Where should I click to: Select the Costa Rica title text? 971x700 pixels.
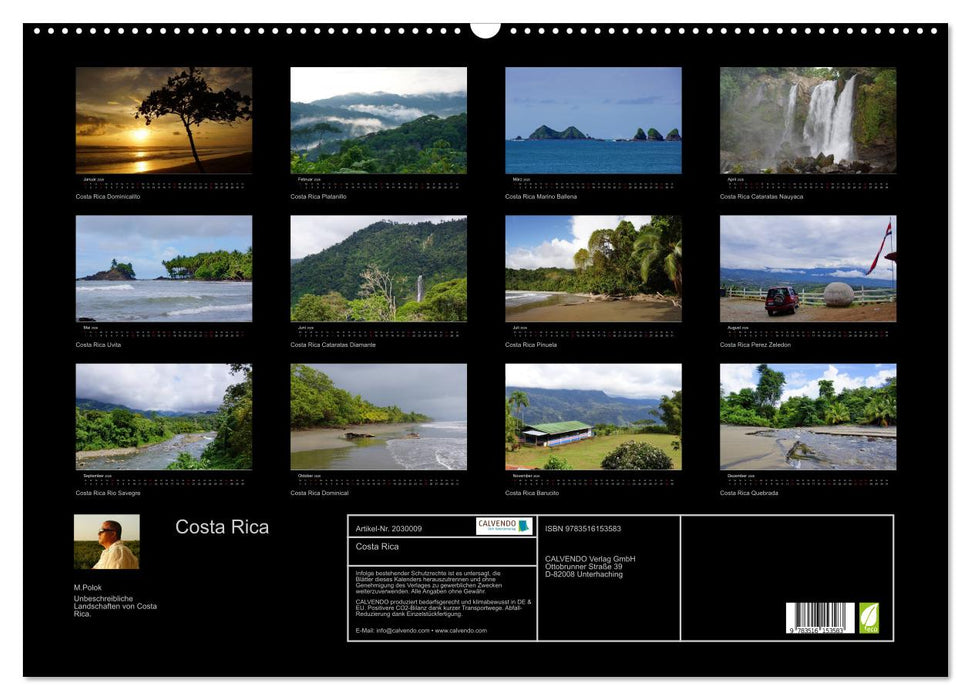tap(221, 527)
